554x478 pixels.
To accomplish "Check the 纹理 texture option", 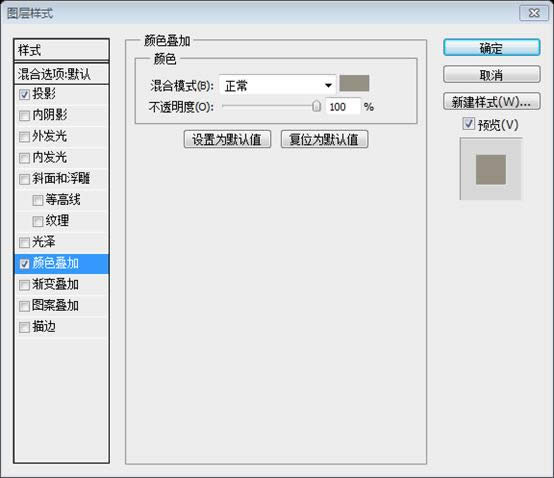I will (x=37, y=222).
